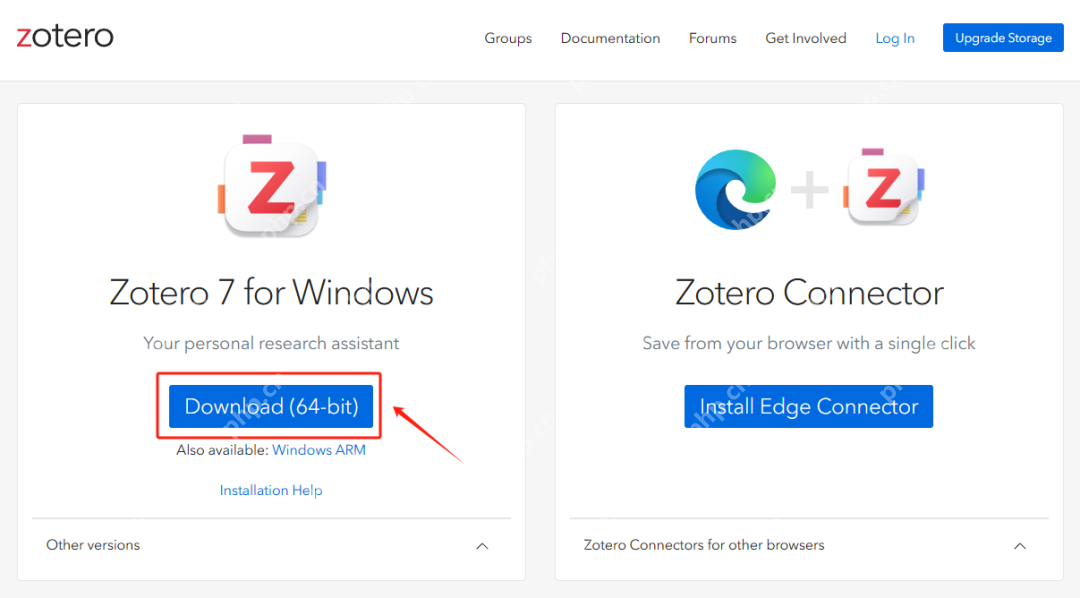This screenshot has height=598, width=1080.
Task: Click the Microsoft Edge browser icon
Action: pyautogui.click(x=735, y=190)
